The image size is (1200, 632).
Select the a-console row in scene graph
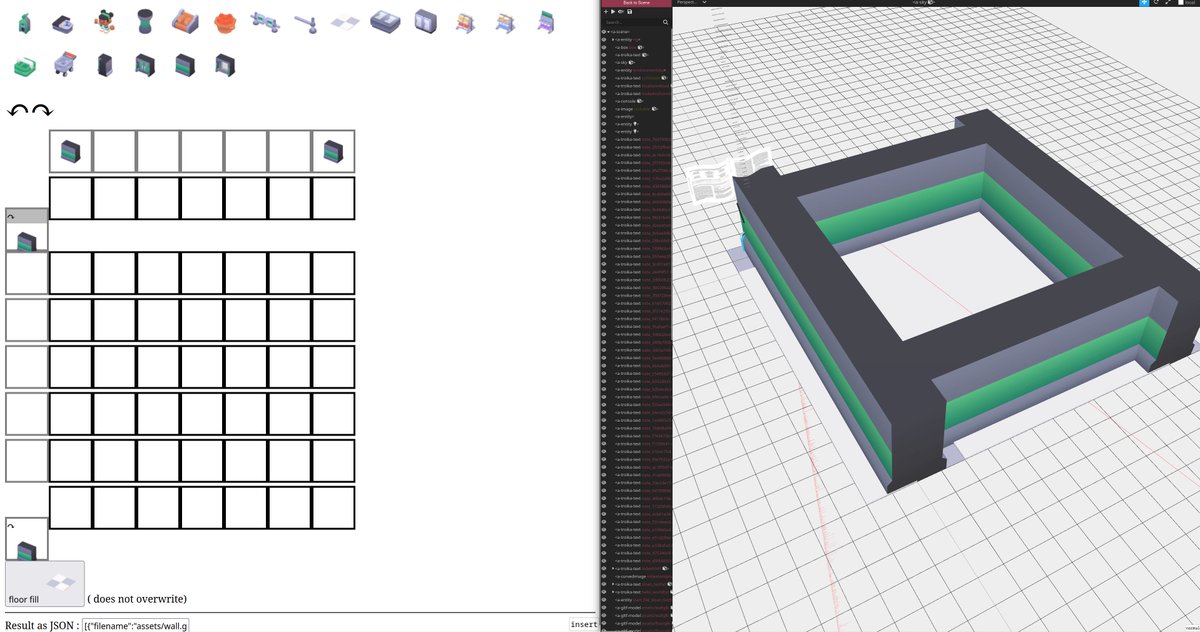(x=638, y=101)
